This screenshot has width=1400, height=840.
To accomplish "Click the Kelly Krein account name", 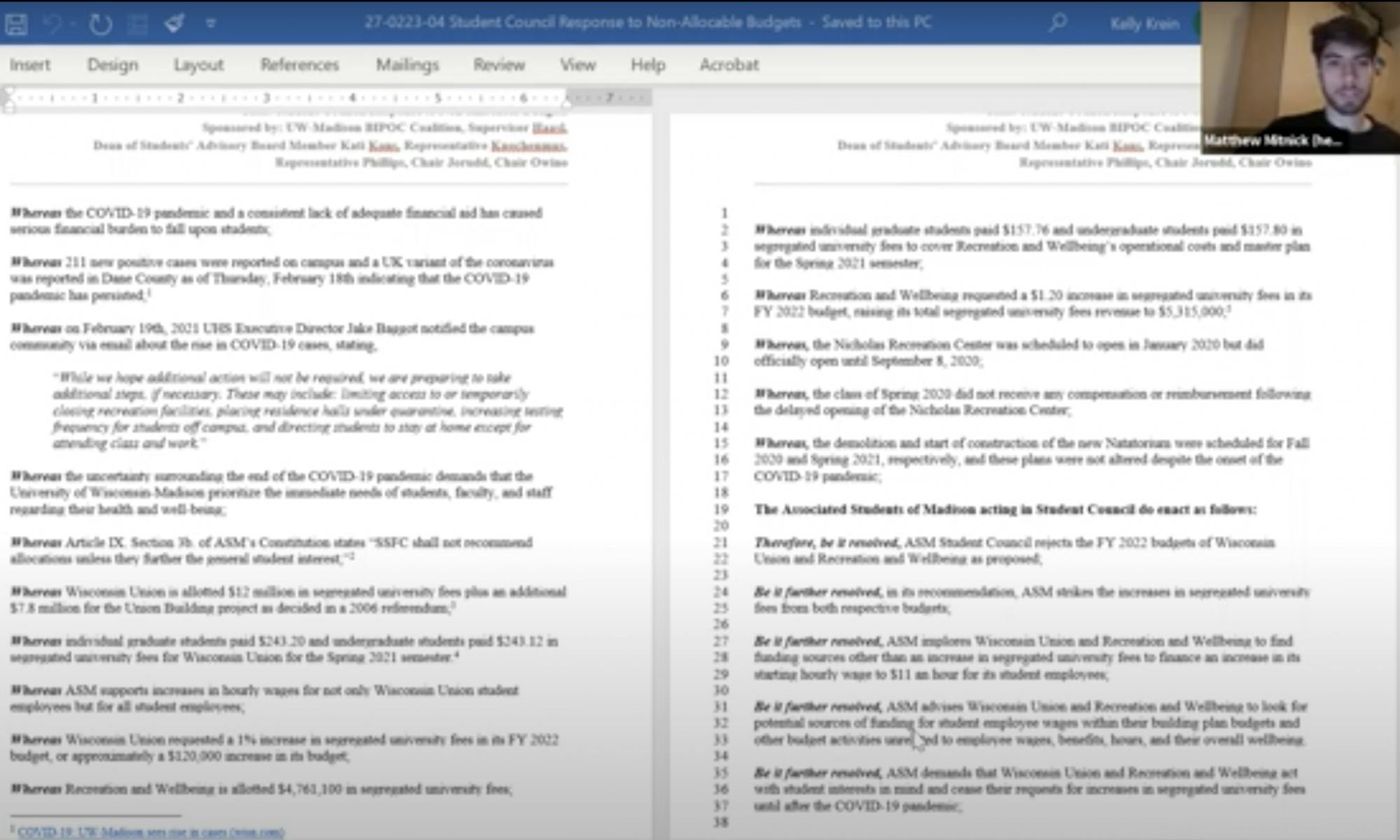I will tap(1144, 23).
